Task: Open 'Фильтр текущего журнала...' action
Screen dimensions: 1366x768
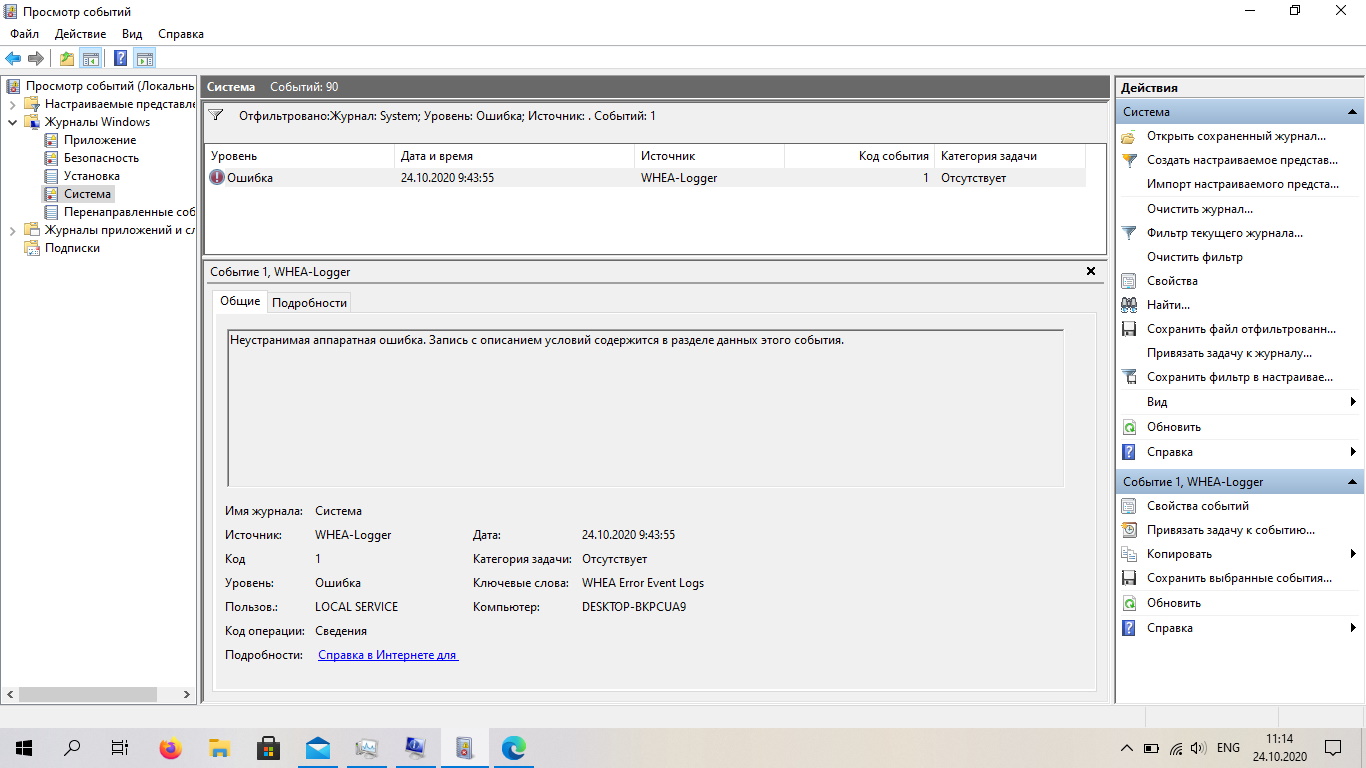Action: pos(1224,233)
